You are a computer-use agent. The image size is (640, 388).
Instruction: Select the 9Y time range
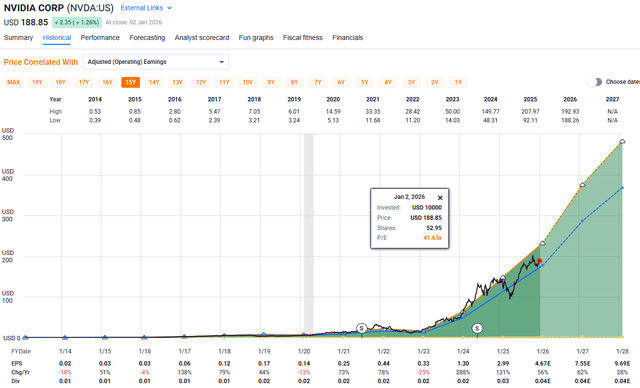[271, 82]
